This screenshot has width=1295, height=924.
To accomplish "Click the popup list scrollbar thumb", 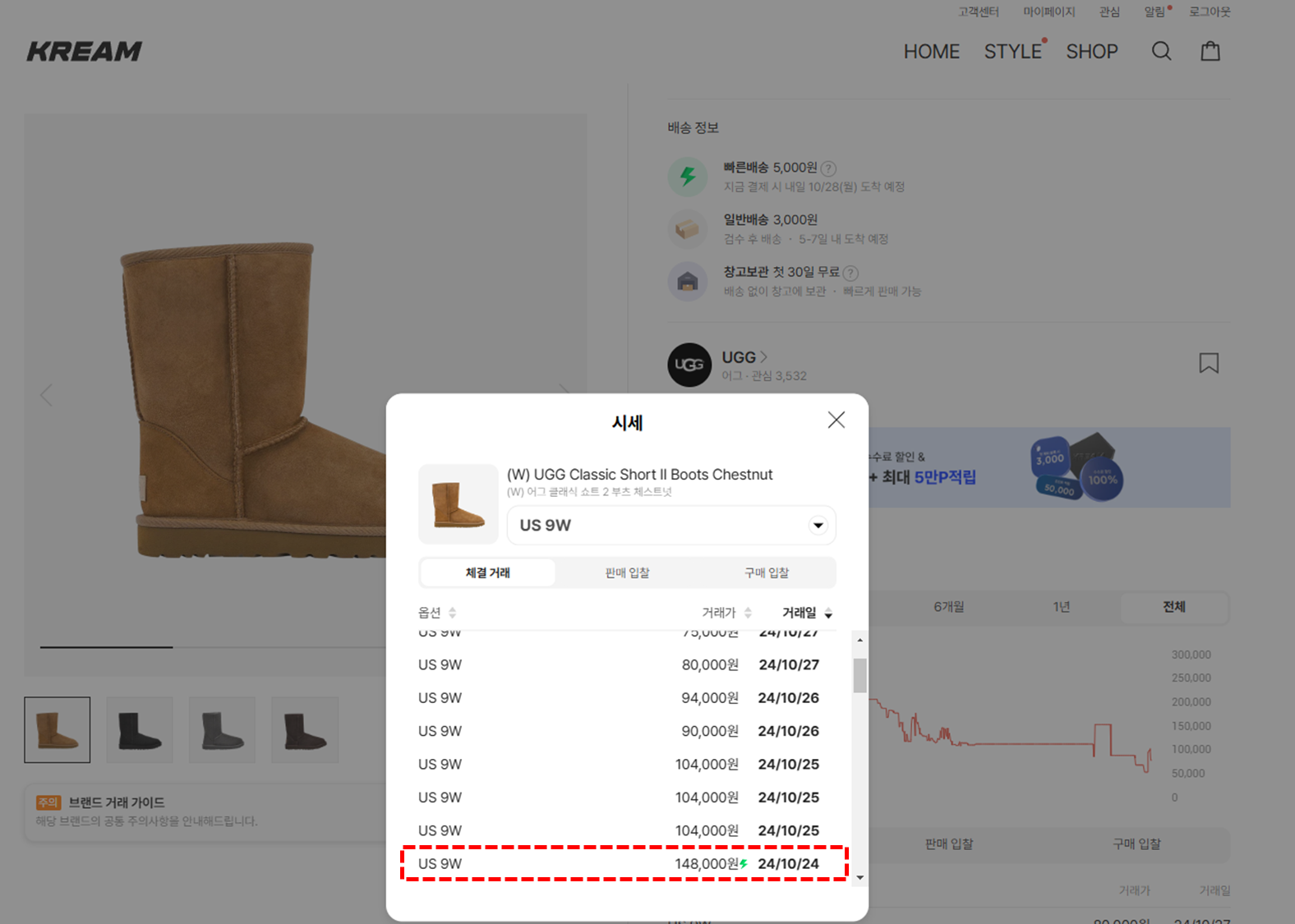I will 859,676.
